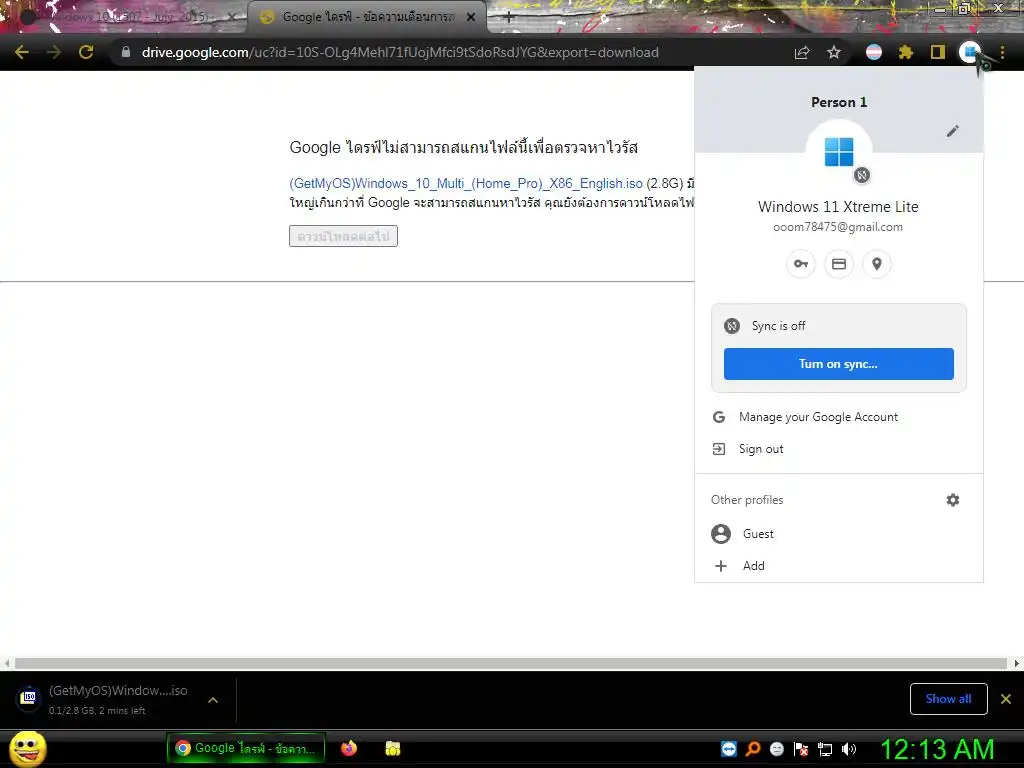The image size is (1024, 768).
Task: Click the 'Sync is off' label
Action: tap(778, 326)
